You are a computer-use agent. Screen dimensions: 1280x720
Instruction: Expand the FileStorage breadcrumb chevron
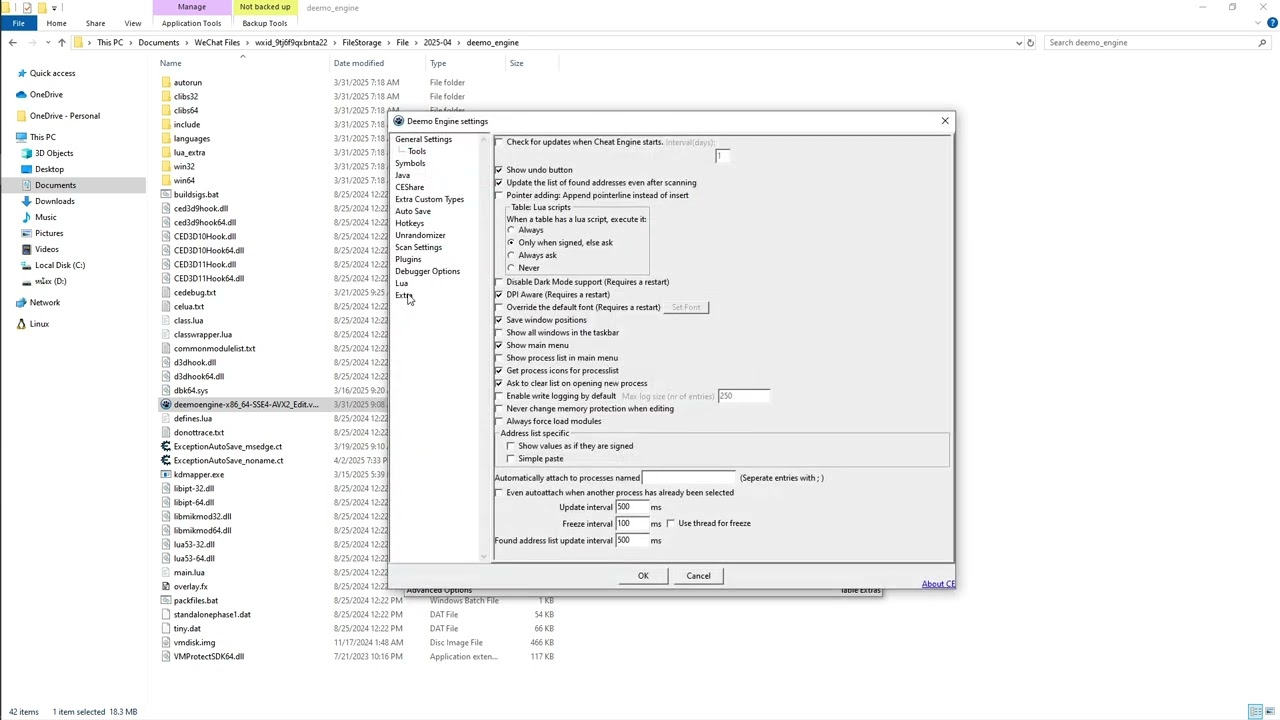click(389, 42)
